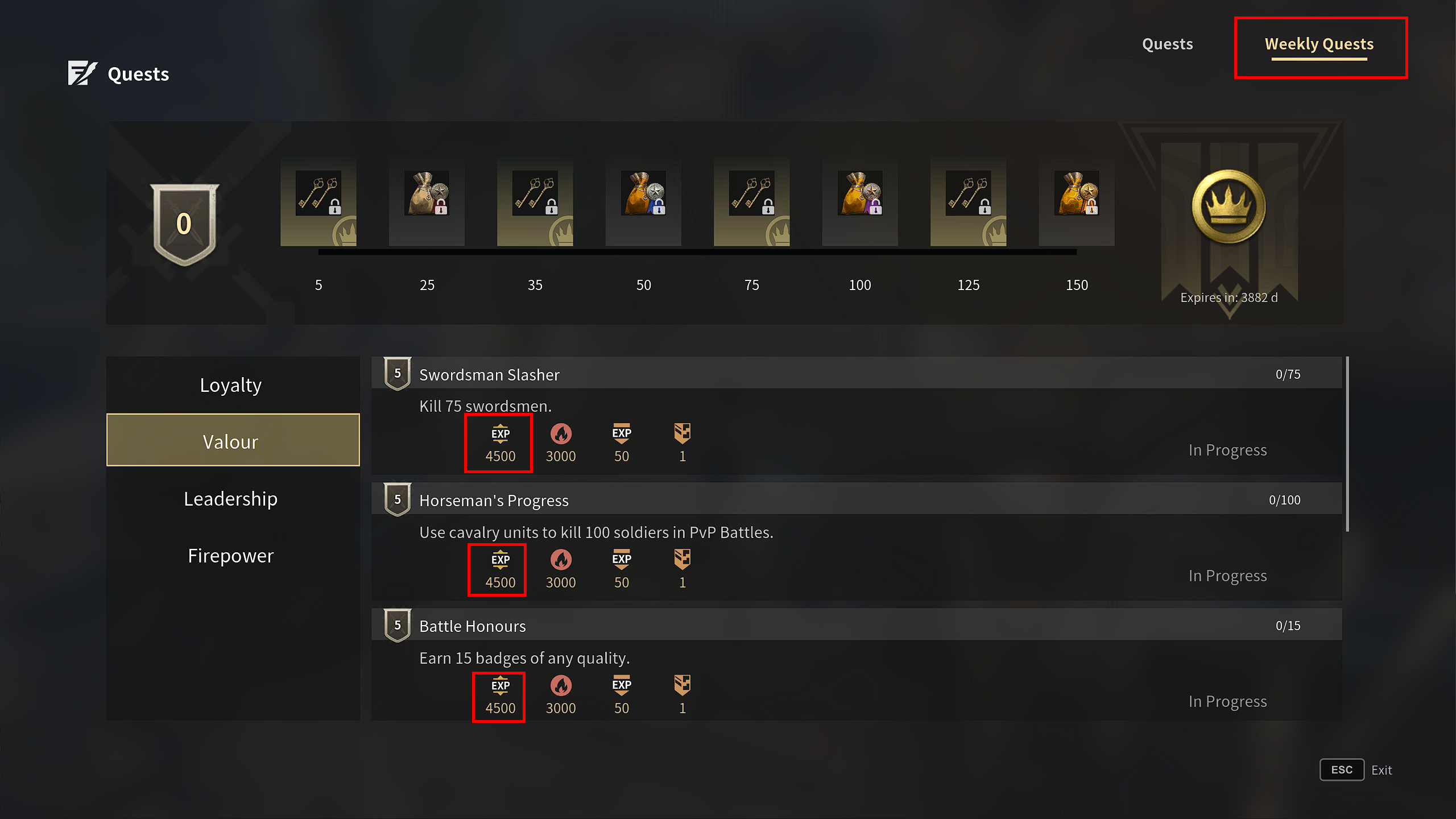This screenshot has height=819, width=1456.
Task: Click the reward progress bar track
Action: pos(697,251)
